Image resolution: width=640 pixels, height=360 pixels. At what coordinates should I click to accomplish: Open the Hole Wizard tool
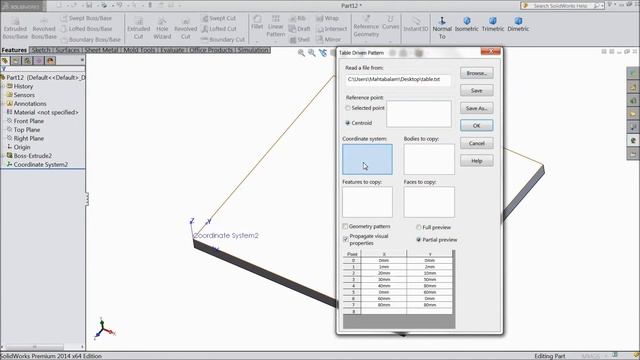pyautogui.click(x=162, y=28)
